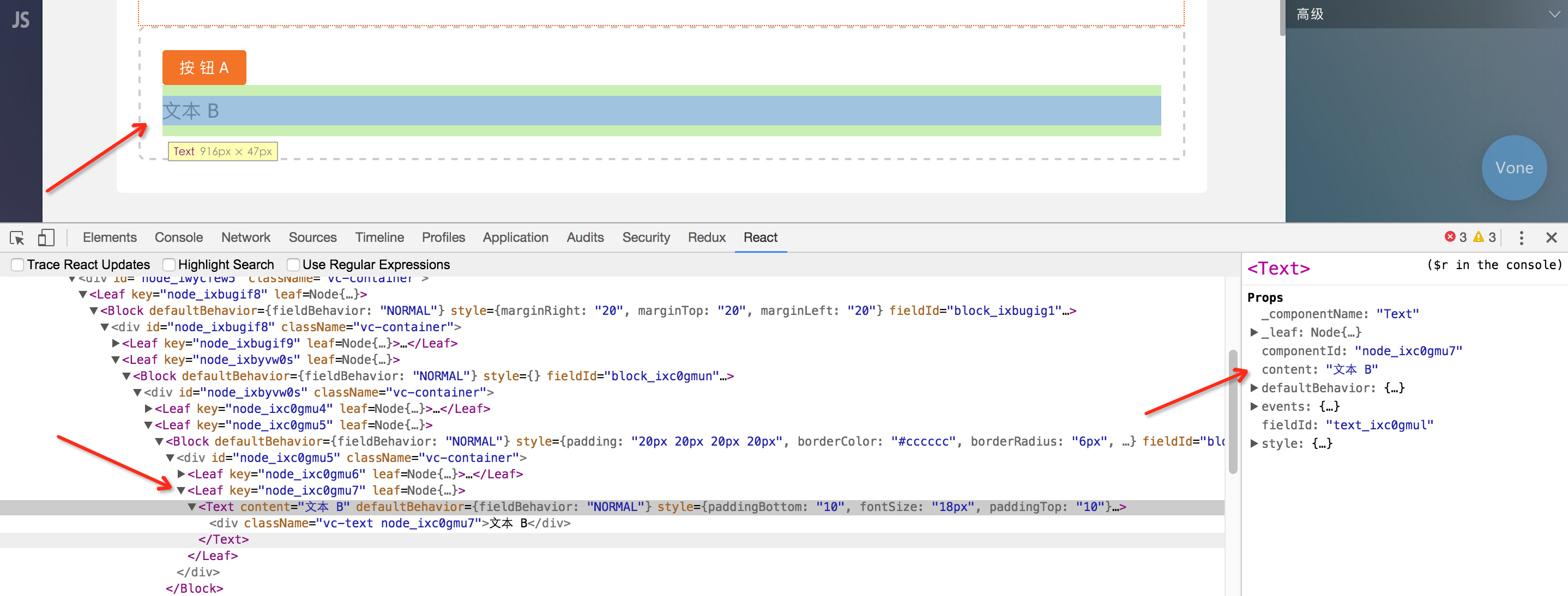Collapse the 高级 section chevron
The height and width of the screenshot is (596, 1568).
[1553, 14]
